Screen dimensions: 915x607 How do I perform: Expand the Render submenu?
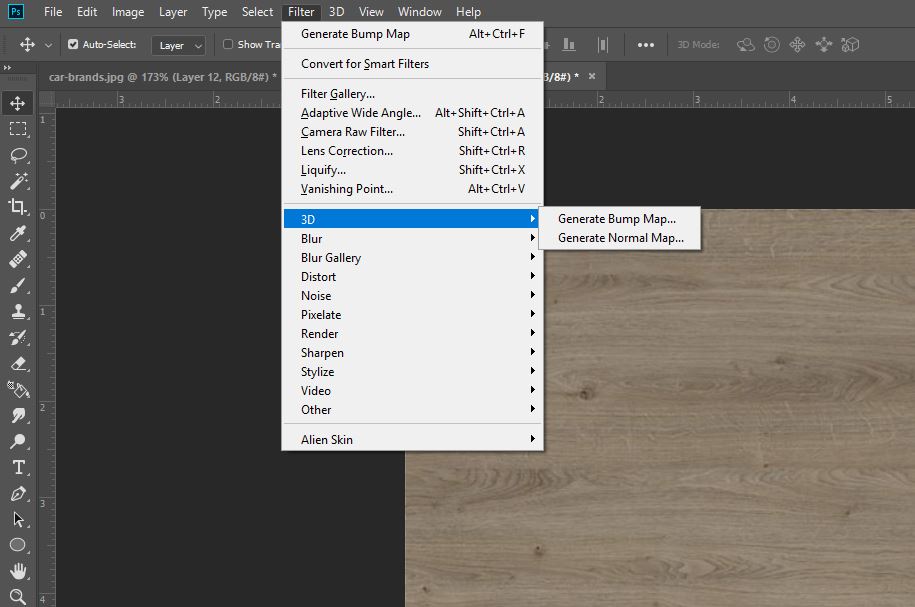click(x=413, y=333)
